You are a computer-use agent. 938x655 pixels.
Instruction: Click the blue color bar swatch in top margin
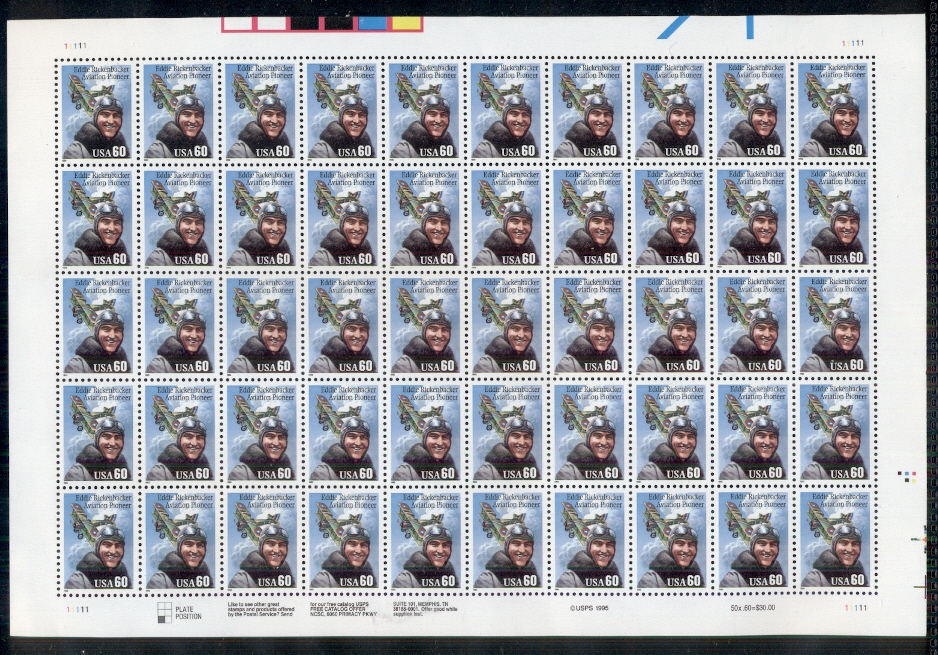click(x=374, y=24)
